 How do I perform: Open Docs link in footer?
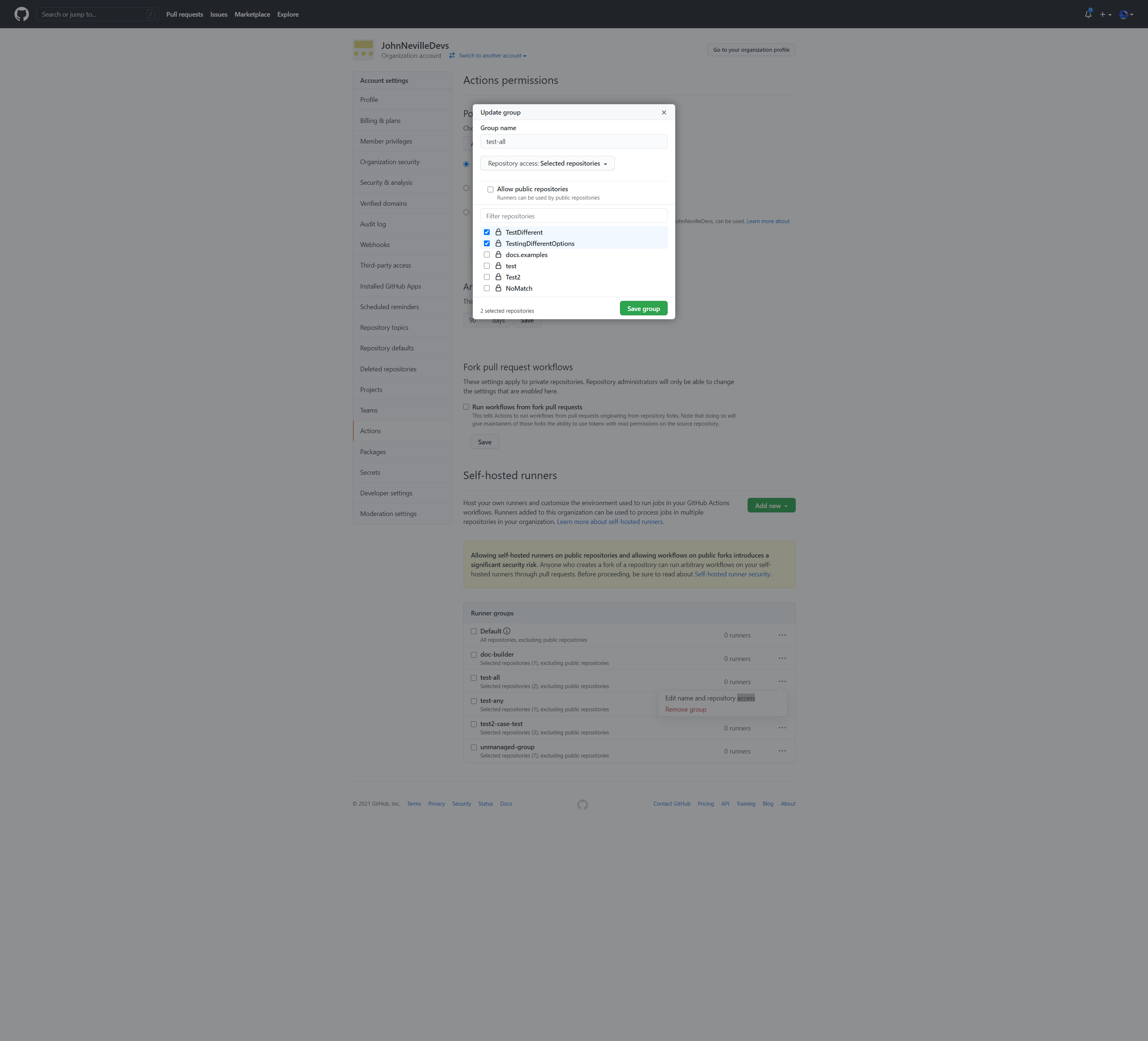point(506,804)
